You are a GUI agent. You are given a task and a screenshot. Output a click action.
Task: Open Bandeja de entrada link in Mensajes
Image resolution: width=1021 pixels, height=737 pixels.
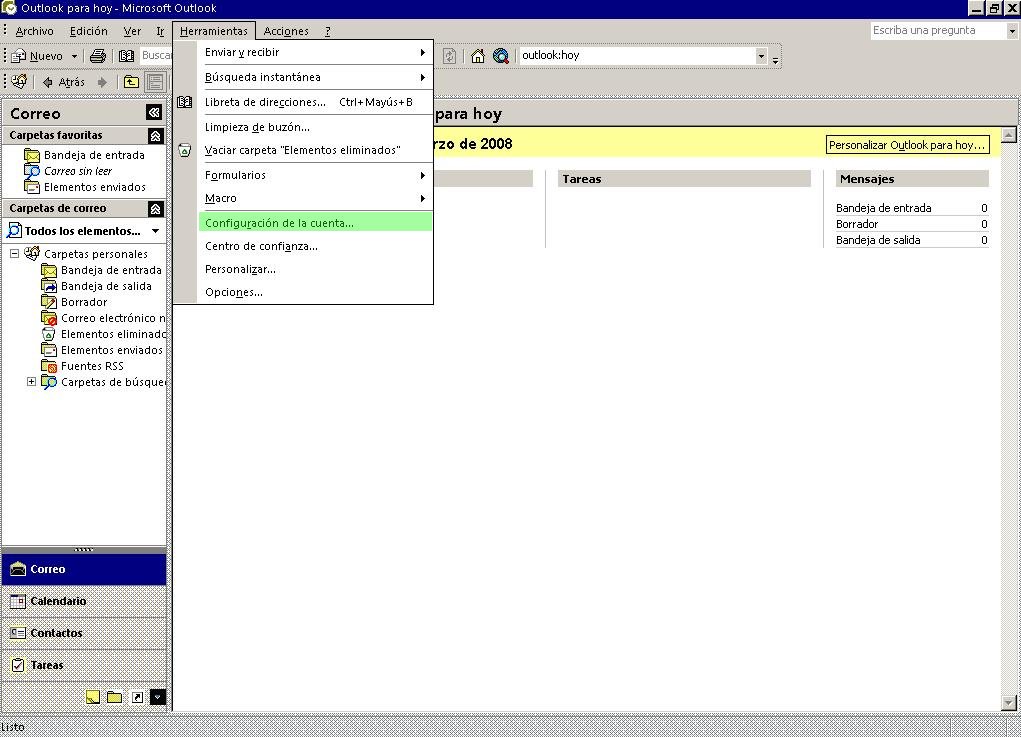point(883,208)
